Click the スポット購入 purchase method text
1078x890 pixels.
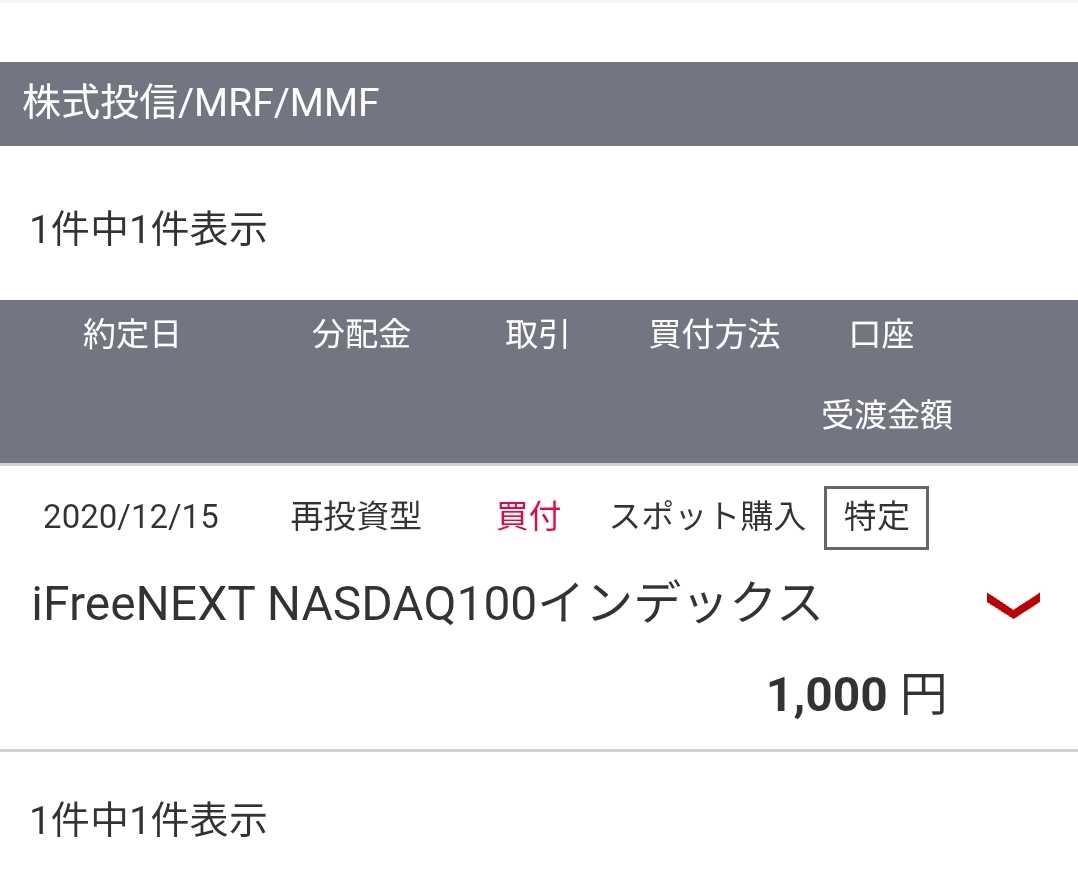pyautogui.click(x=707, y=517)
